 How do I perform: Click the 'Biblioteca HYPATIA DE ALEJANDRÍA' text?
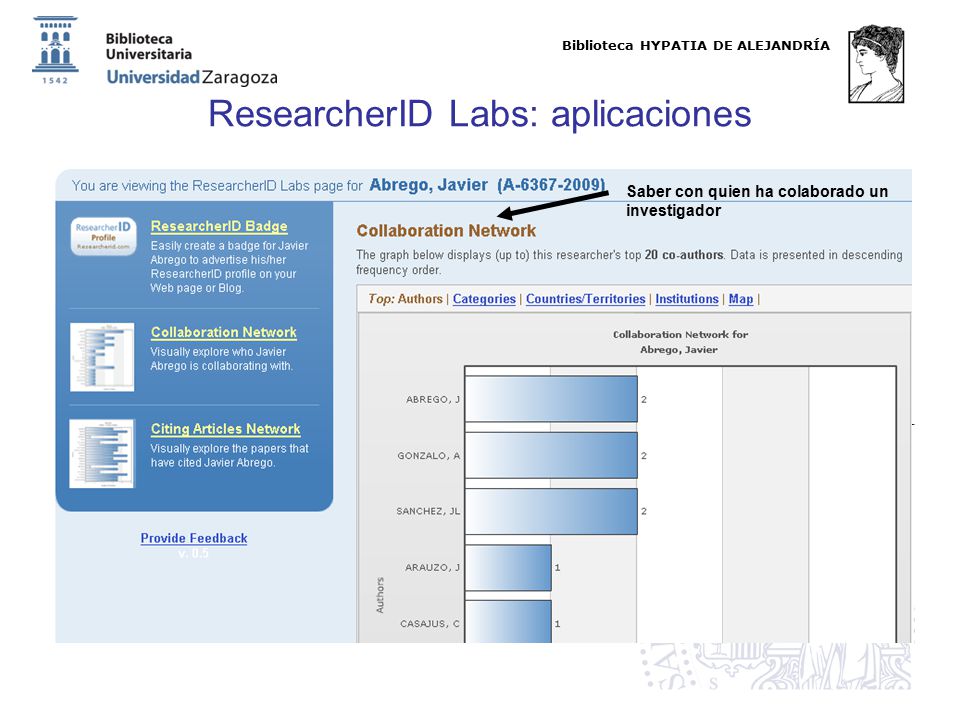pyautogui.click(x=696, y=45)
